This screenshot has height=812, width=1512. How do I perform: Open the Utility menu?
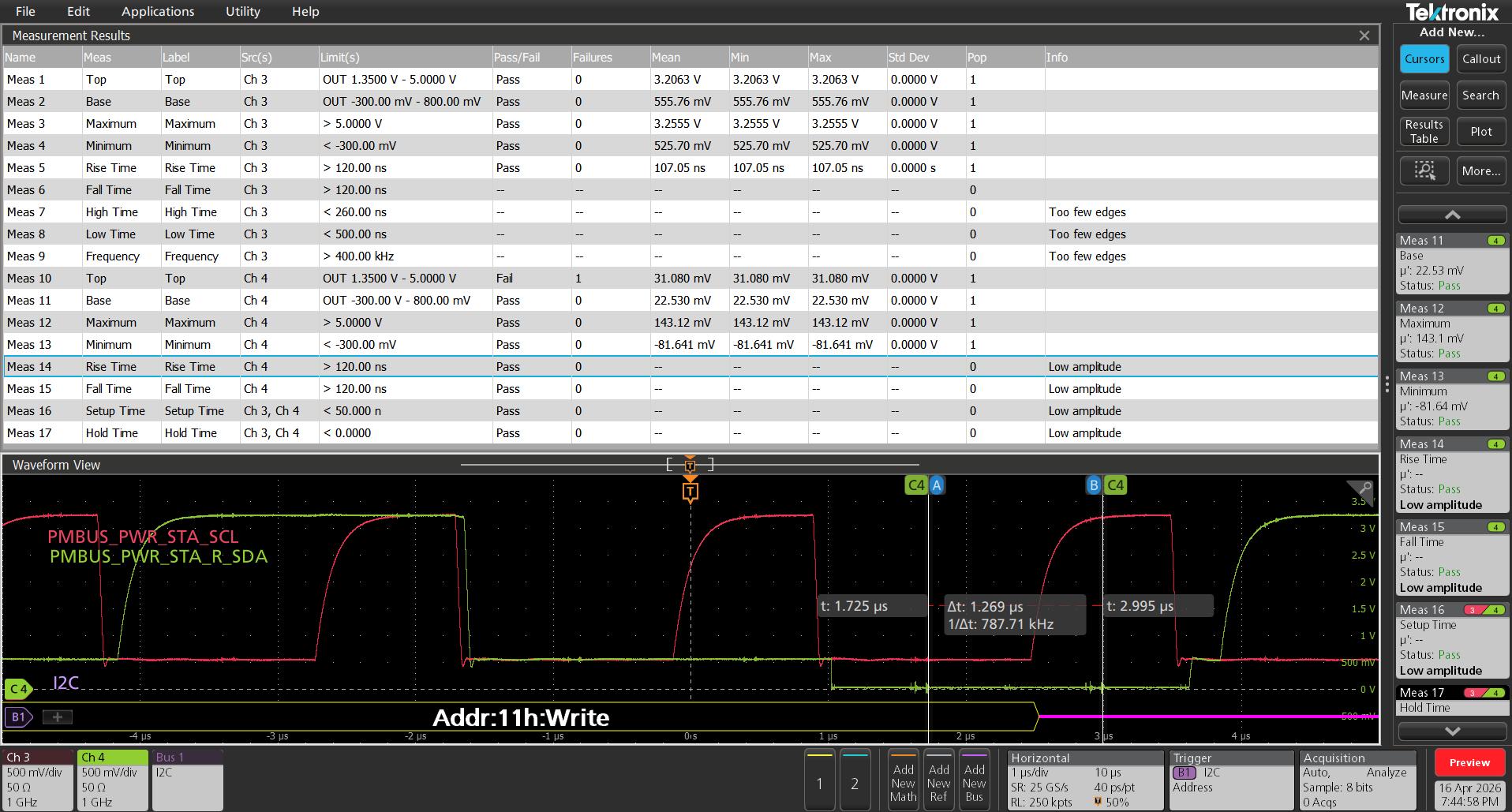coord(243,11)
